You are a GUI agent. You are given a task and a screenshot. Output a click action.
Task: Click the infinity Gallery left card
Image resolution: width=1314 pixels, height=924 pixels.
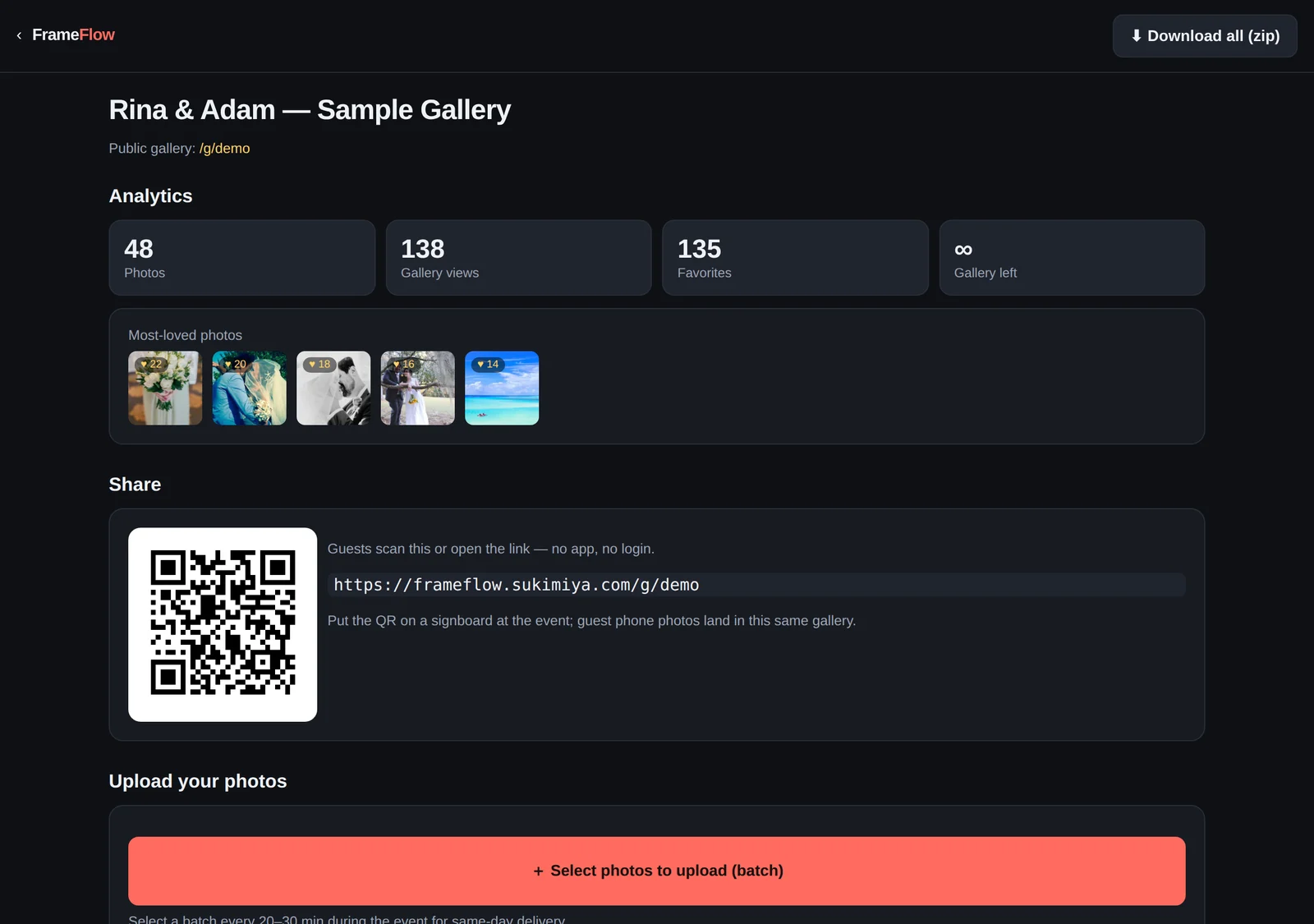[x=1072, y=258]
